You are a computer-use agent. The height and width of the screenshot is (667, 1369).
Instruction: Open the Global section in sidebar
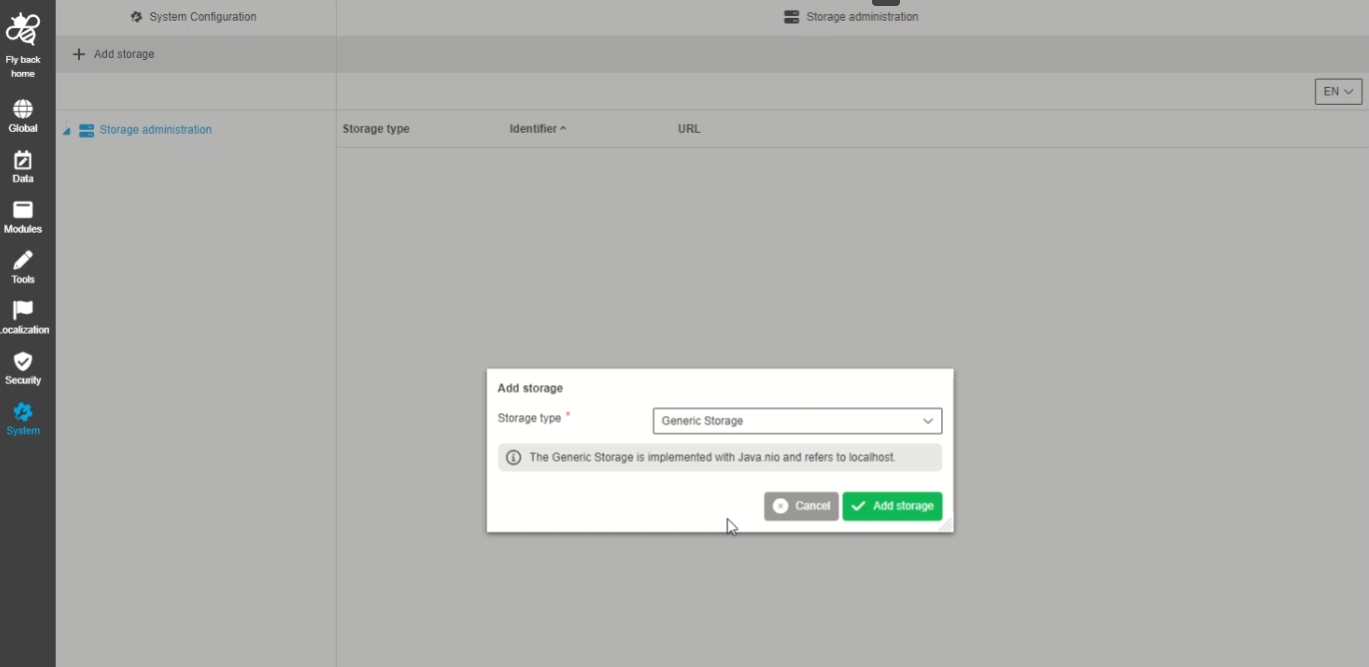(23, 116)
